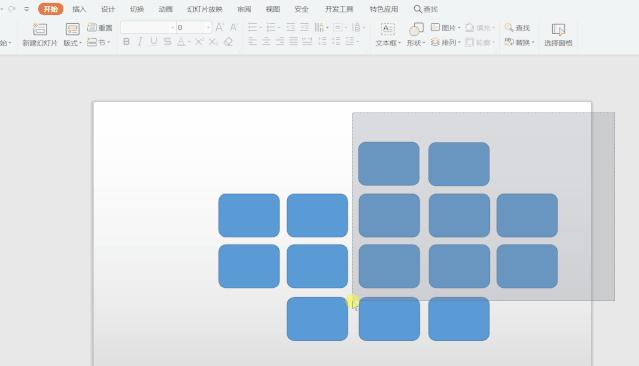Screen dimensions: 639x366
Task: Toggle italic formatting
Action: pos(140,42)
